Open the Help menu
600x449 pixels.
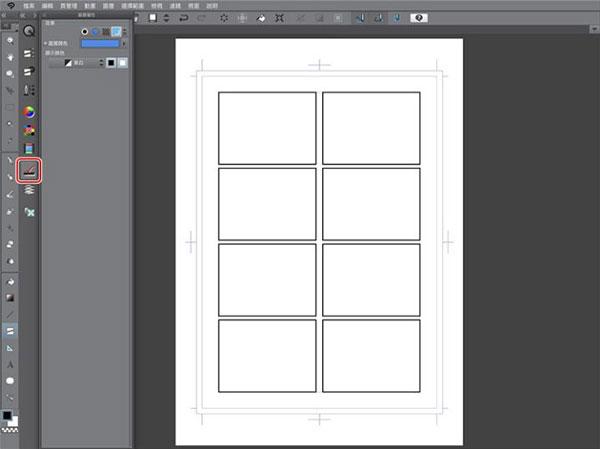pos(212,6)
